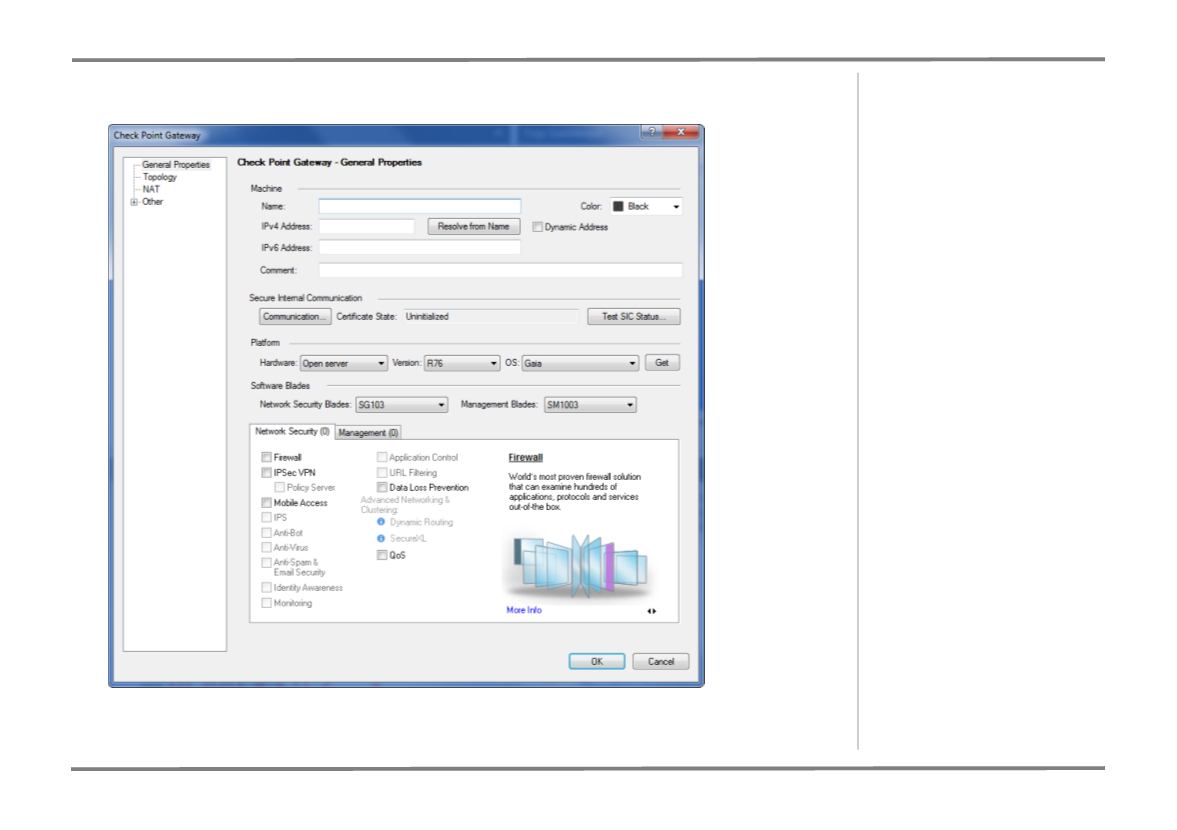Open Network Security Blades dropdown SG103

tap(402, 405)
